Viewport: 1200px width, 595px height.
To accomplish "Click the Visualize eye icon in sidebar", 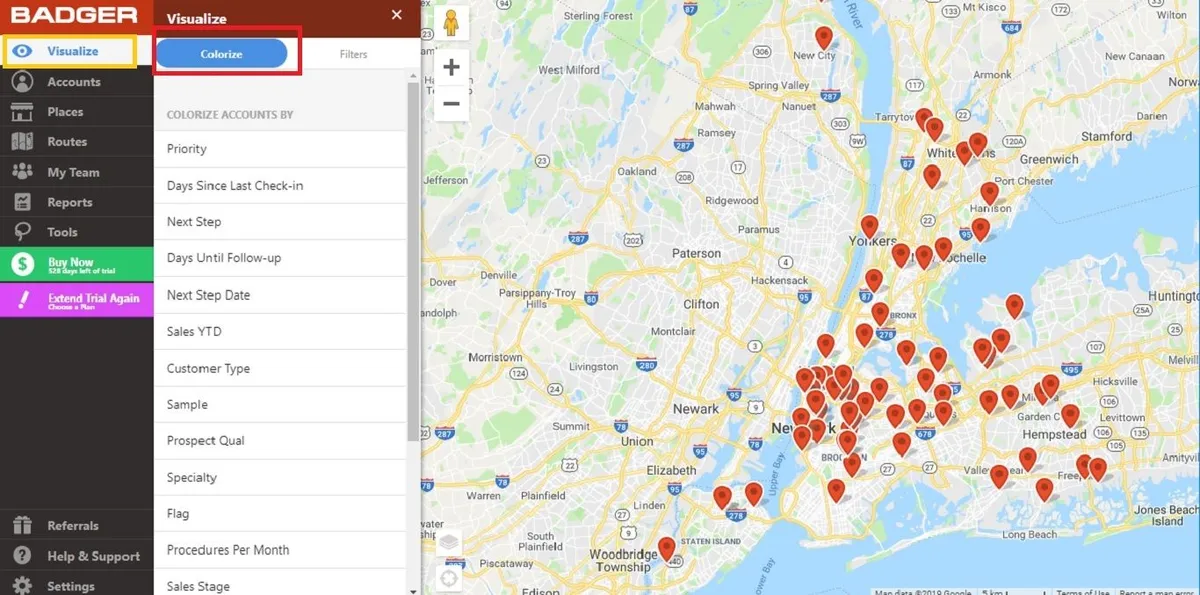I will 23,51.
